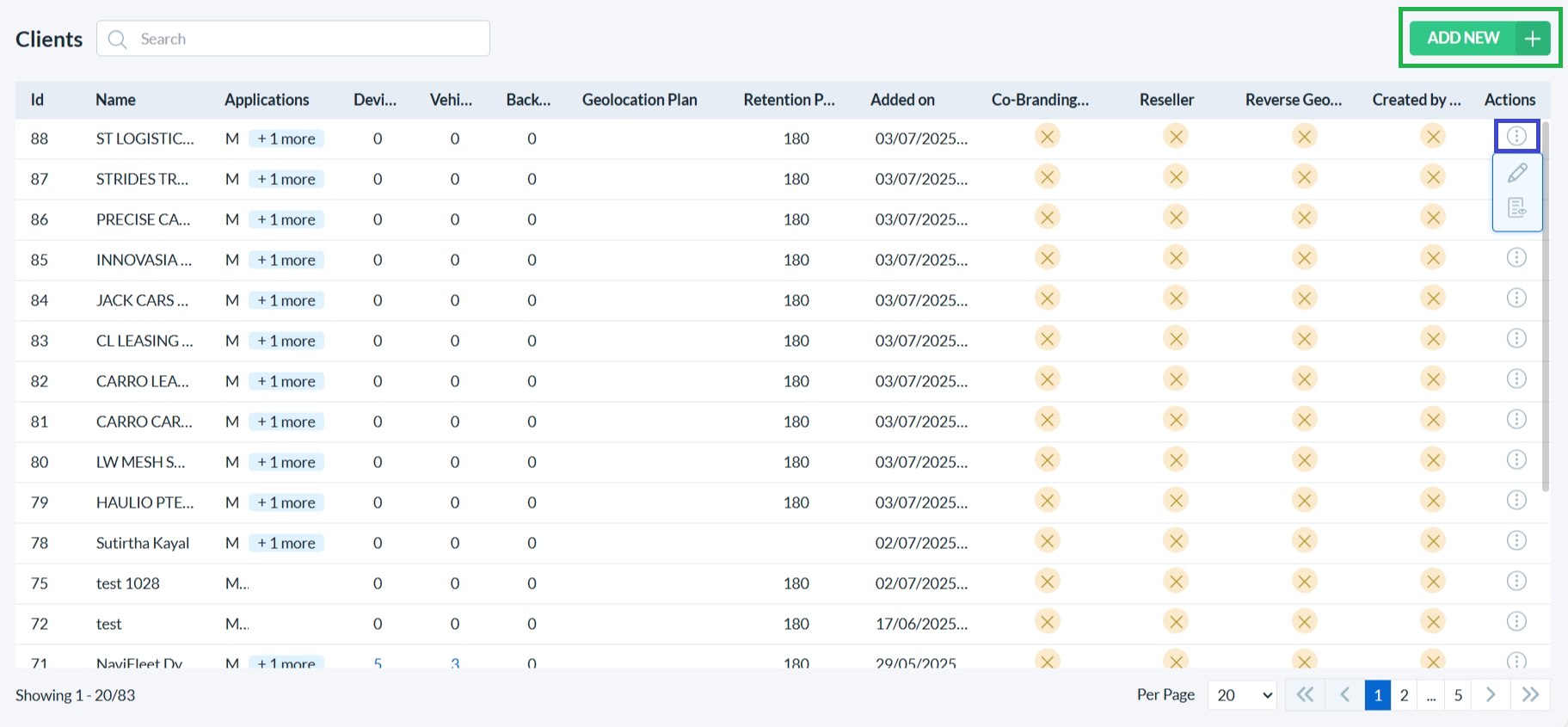Sort by the Name column header
This screenshot has width=1568, height=727.
[x=115, y=100]
